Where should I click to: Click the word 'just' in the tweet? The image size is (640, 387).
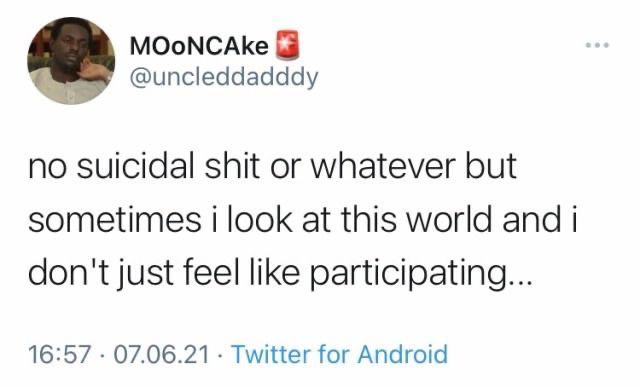[146, 274]
